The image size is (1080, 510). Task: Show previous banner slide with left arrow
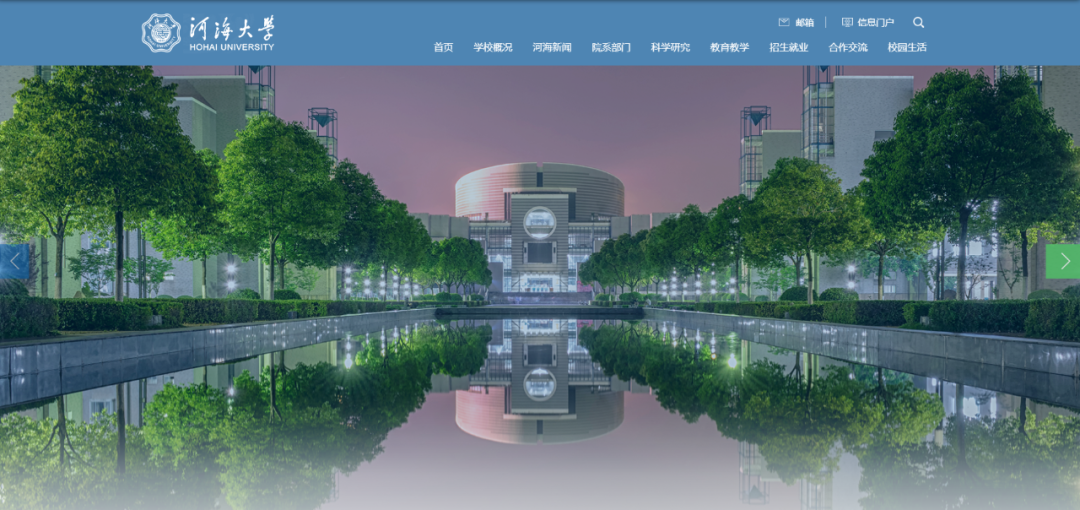14,261
